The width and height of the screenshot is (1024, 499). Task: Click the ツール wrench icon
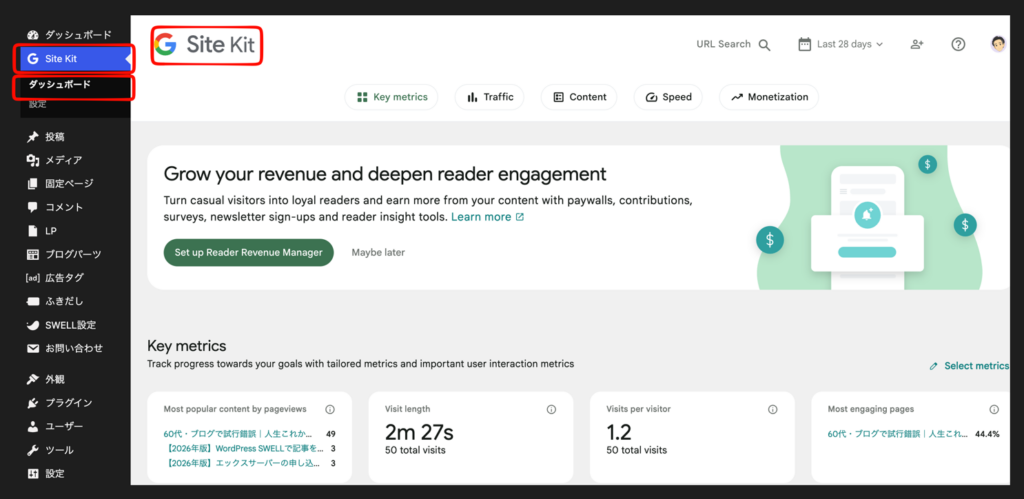[33, 450]
